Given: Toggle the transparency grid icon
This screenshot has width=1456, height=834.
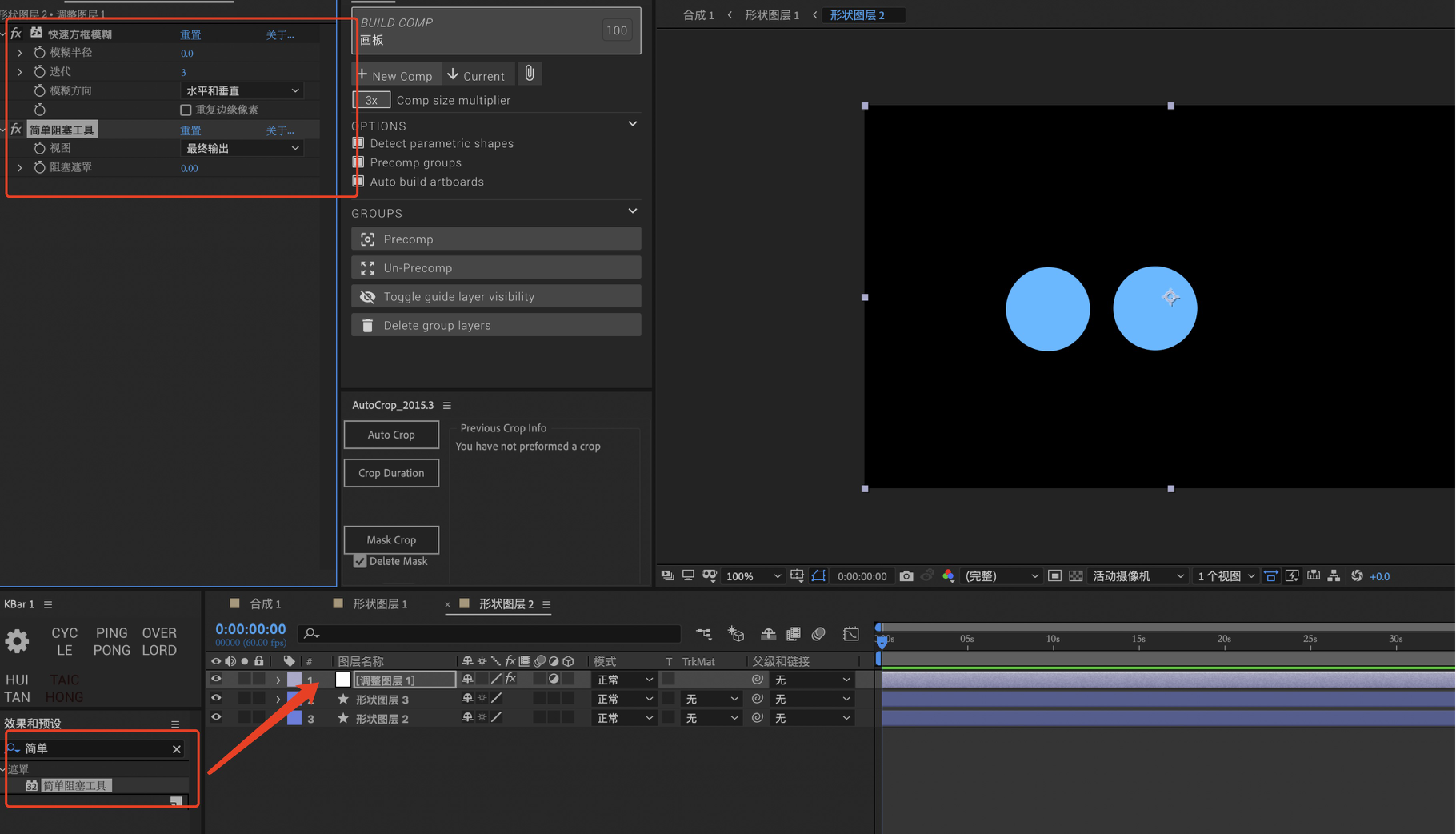Looking at the screenshot, I should click(1076, 576).
